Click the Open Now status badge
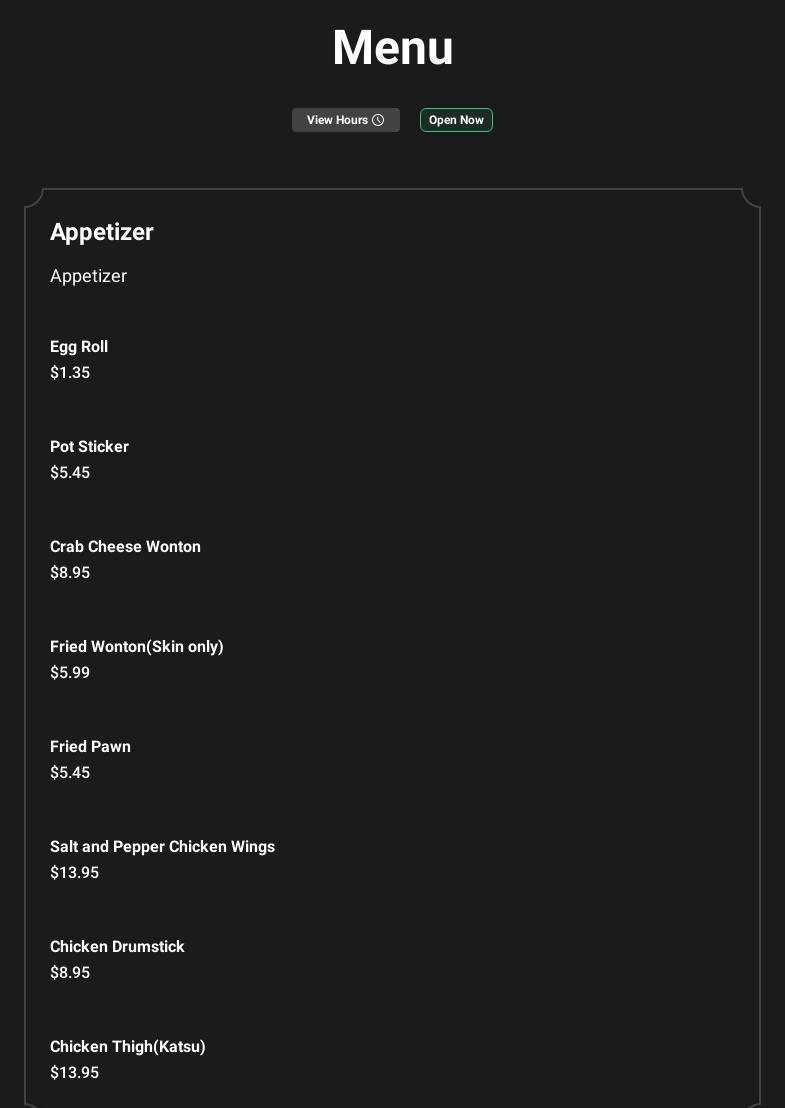 tap(456, 120)
